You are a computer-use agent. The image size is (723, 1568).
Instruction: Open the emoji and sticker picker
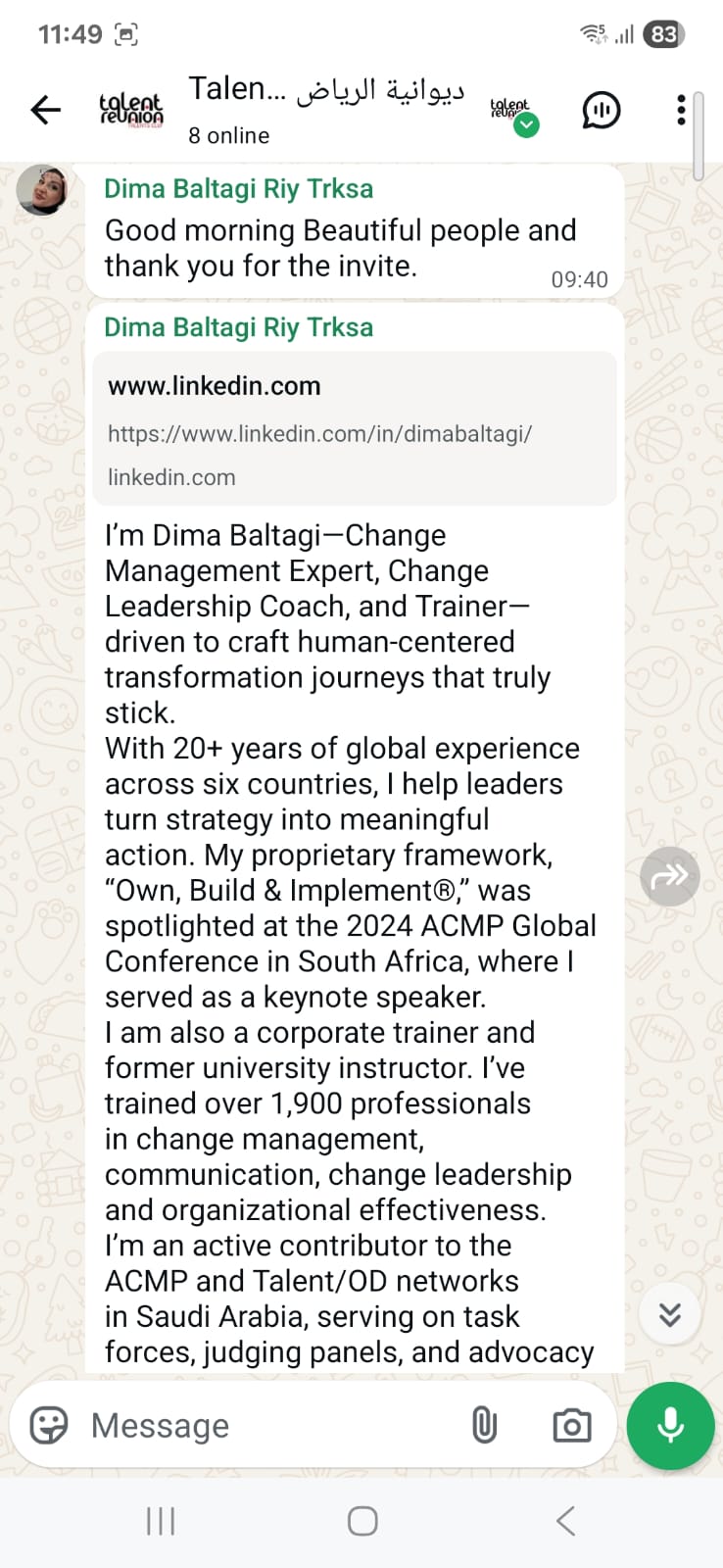click(x=49, y=1426)
